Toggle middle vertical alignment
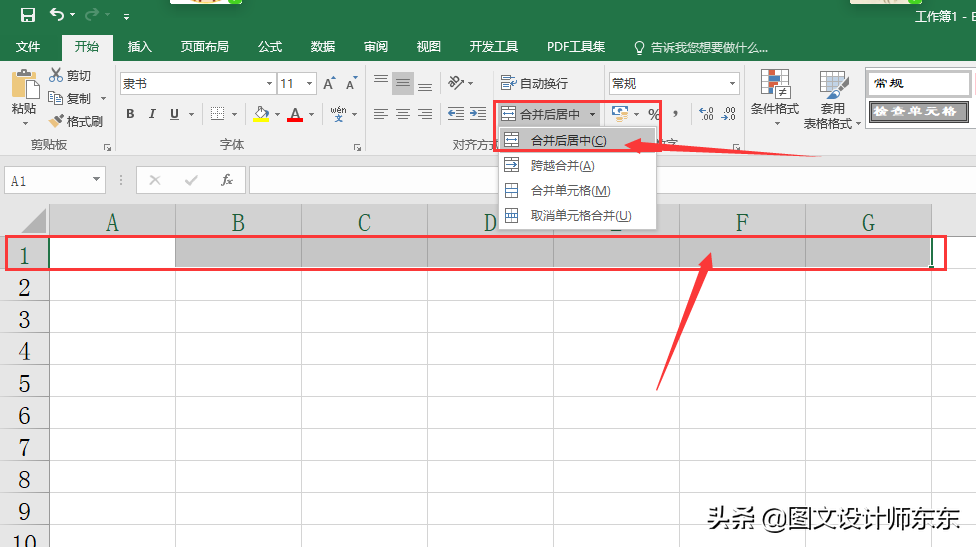Viewport: 976px width, 547px height. coord(403,83)
